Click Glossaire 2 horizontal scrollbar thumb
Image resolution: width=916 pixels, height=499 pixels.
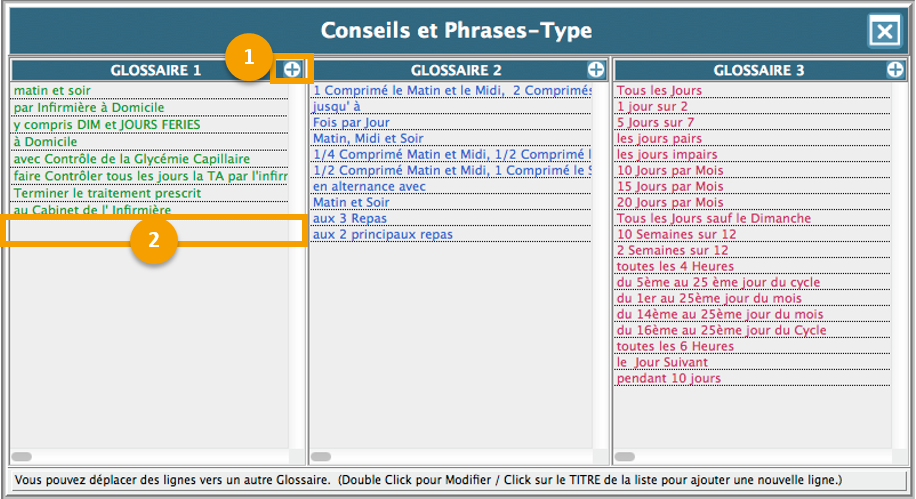pyautogui.click(x=322, y=457)
